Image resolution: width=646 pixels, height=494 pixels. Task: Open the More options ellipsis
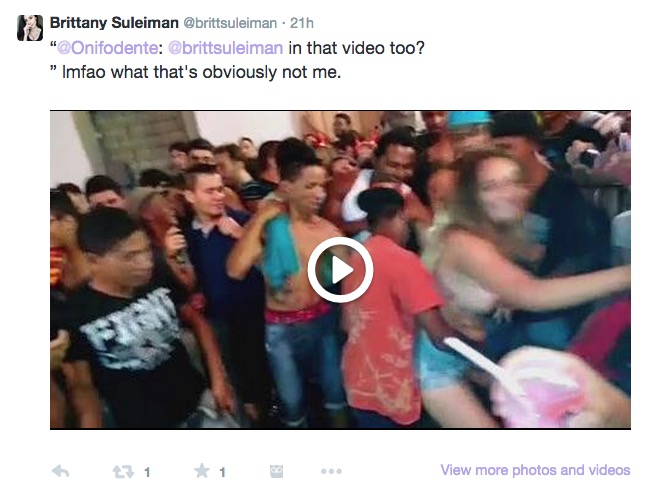[x=331, y=471]
